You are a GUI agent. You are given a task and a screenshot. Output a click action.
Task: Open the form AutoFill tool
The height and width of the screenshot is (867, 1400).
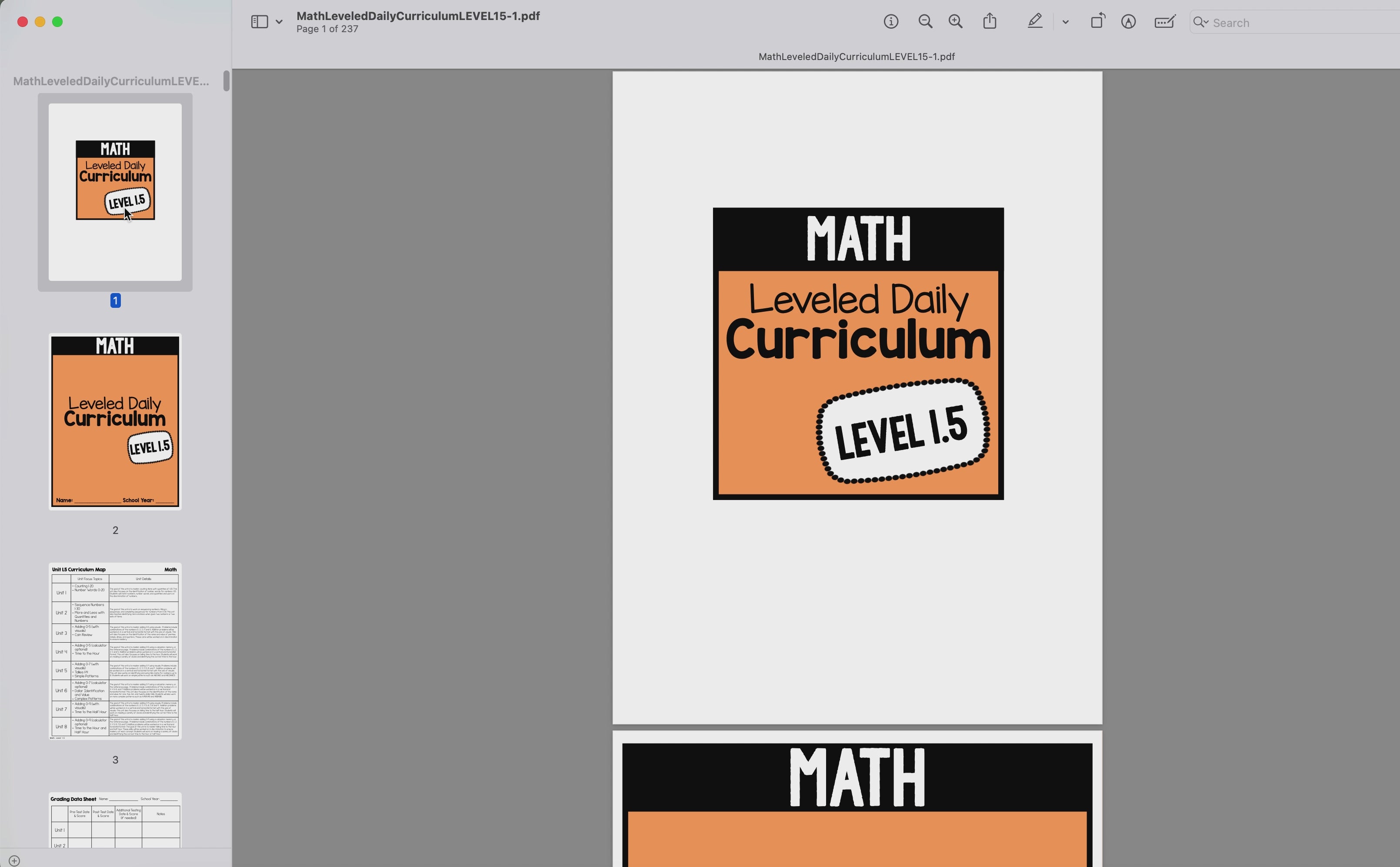pyautogui.click(x=1163, y=22)
